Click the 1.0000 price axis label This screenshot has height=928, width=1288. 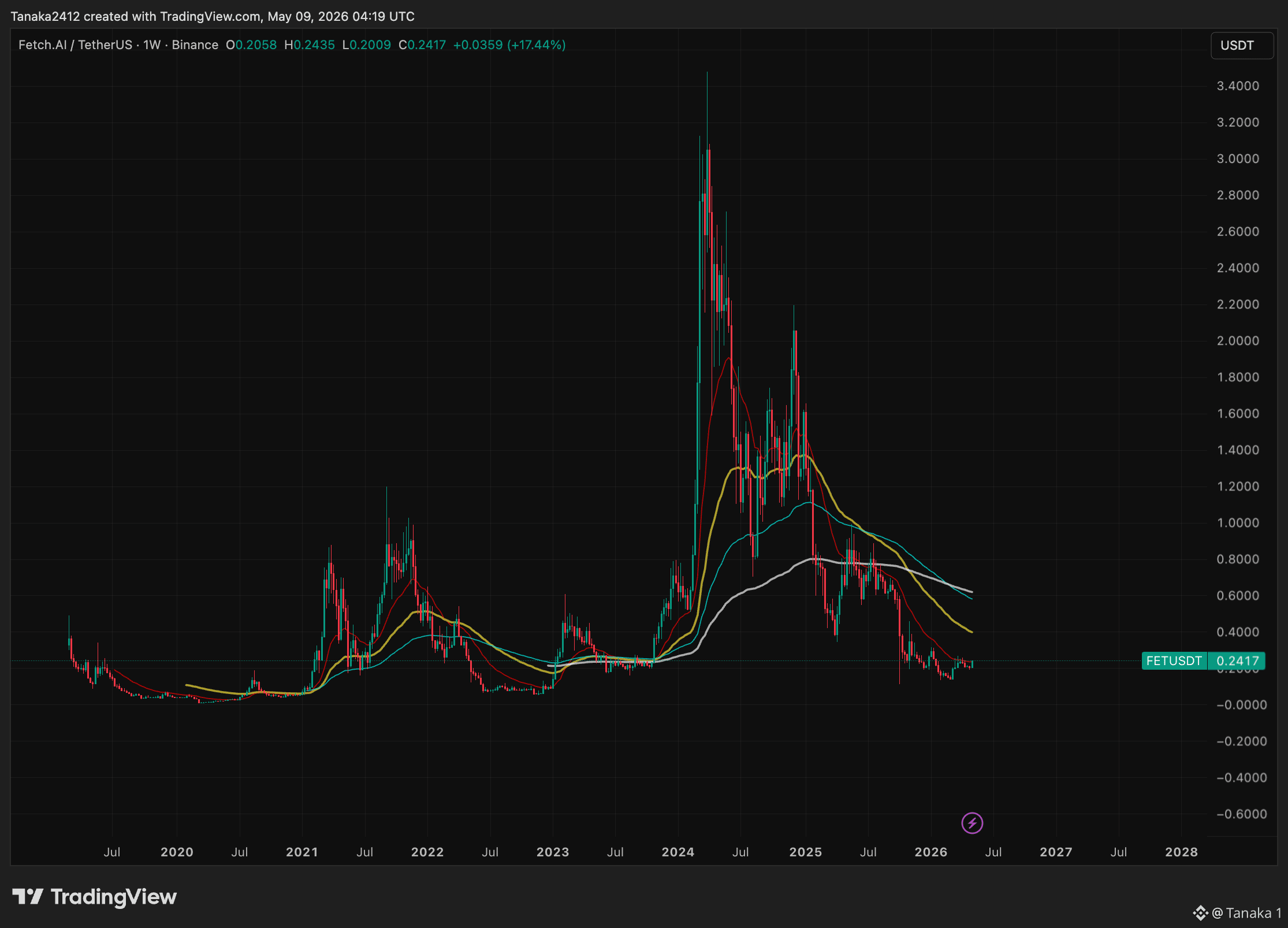pyautogui.click(x=1238, y=523)
